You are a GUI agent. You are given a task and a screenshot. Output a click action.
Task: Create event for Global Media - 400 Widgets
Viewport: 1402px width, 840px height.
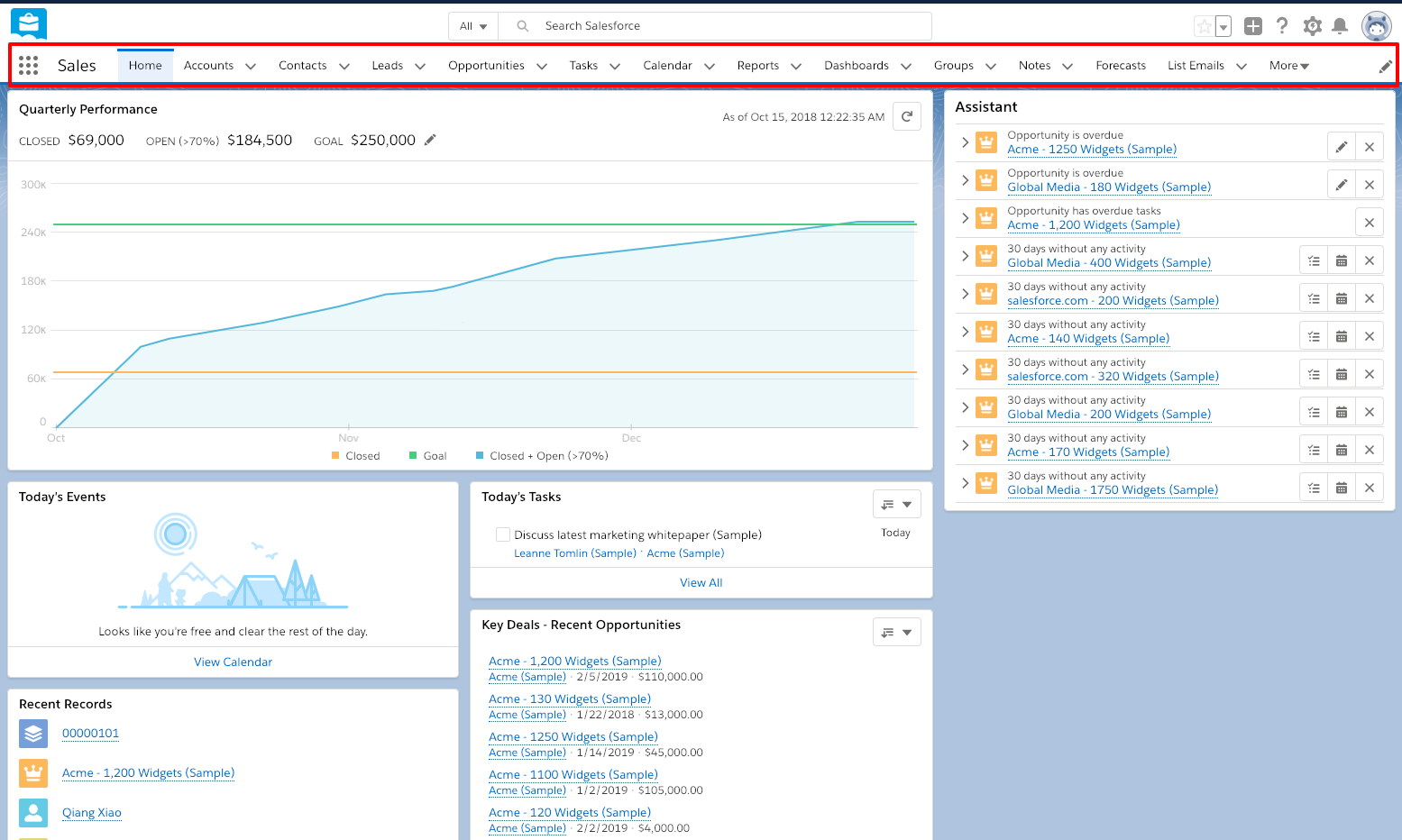click(1342, 260)
